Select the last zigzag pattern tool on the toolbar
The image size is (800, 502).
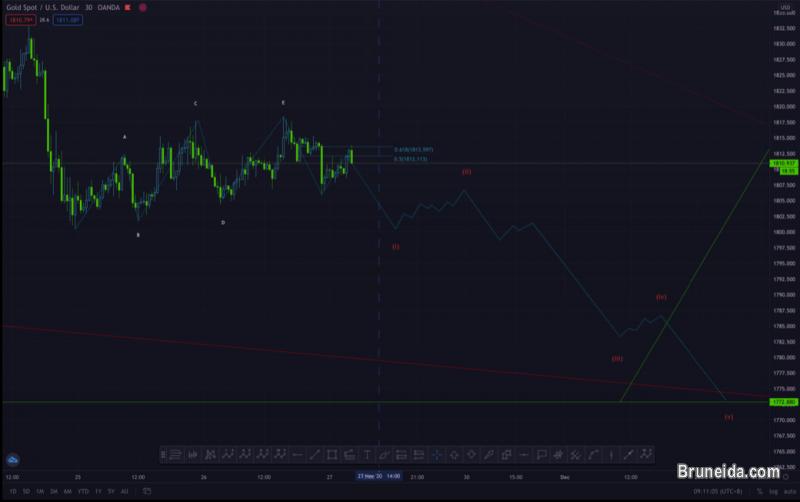[x=646, y=455]
